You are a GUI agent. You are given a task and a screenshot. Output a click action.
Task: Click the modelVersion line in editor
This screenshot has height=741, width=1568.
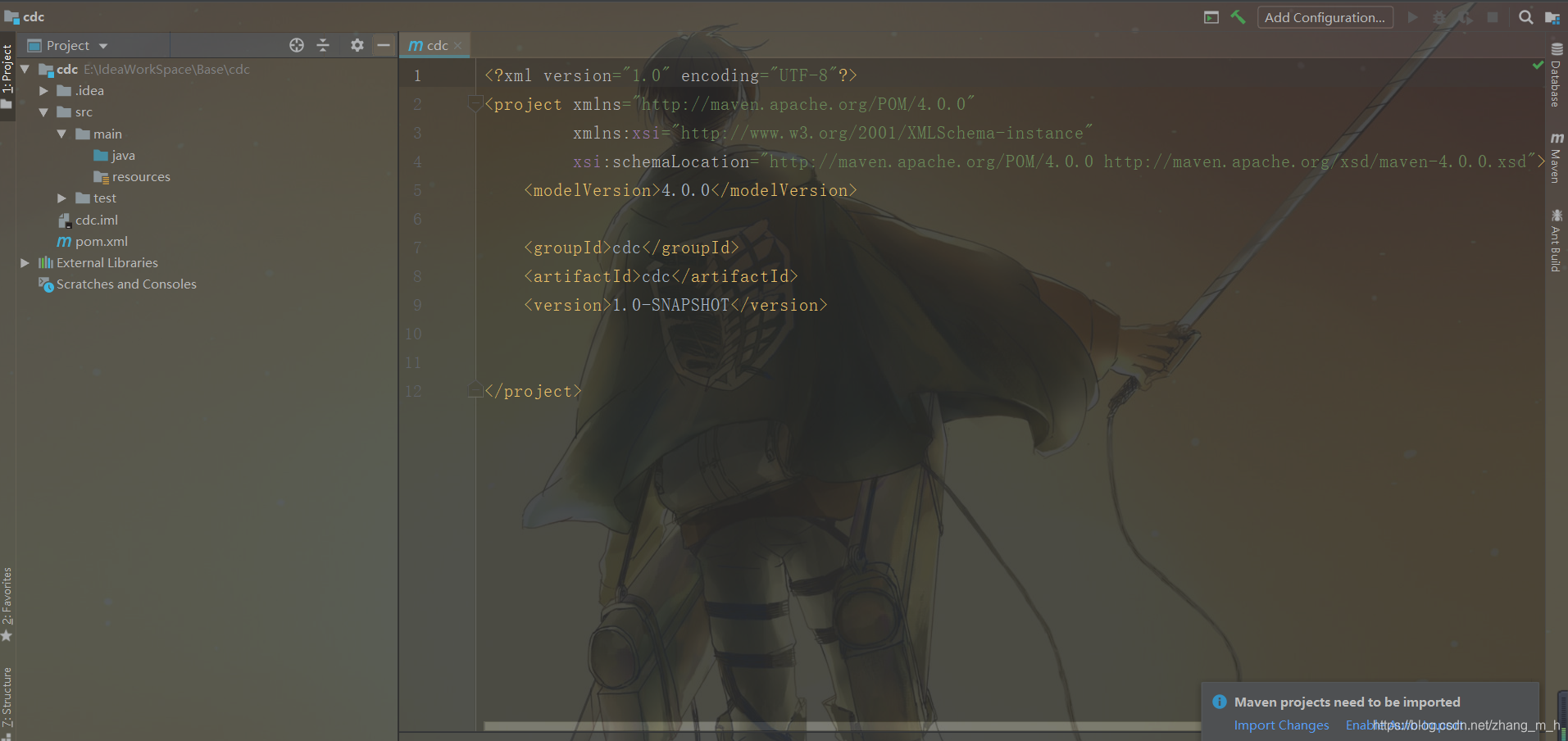(690, 190)
